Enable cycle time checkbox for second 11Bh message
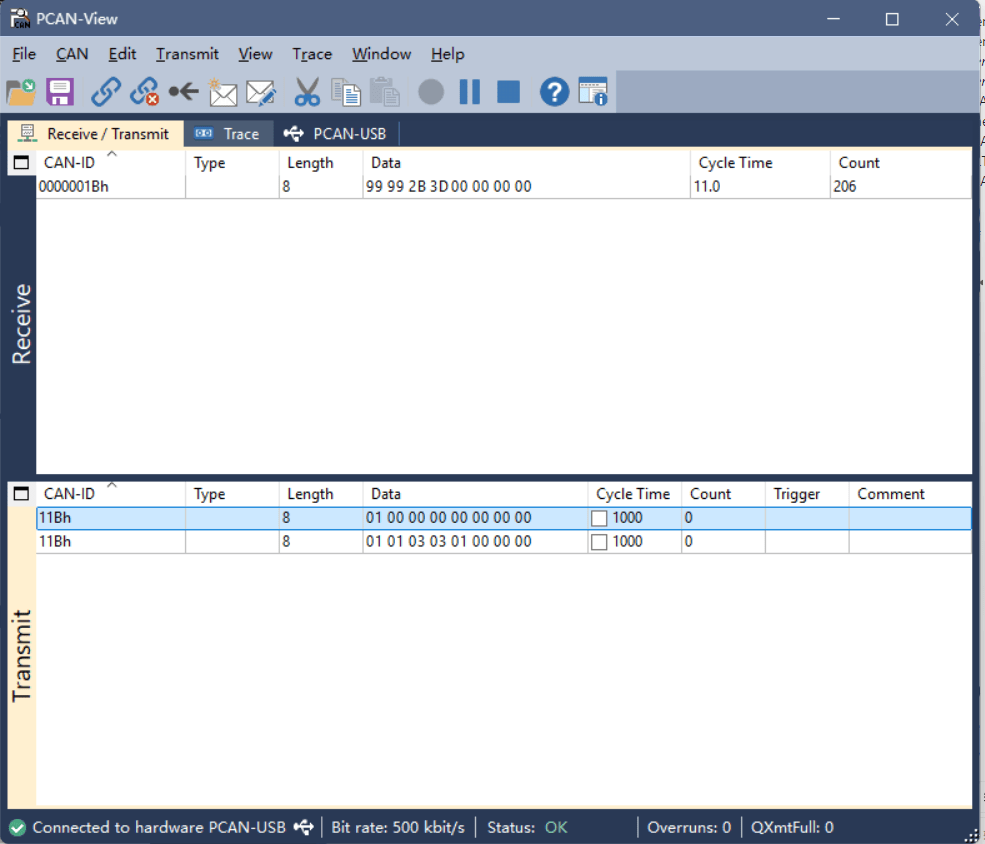 (x=600, y=542)
